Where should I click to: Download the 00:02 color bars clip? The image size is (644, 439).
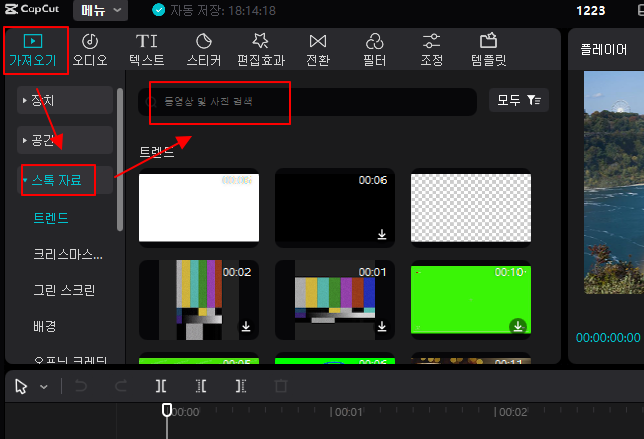pos(246,326)
